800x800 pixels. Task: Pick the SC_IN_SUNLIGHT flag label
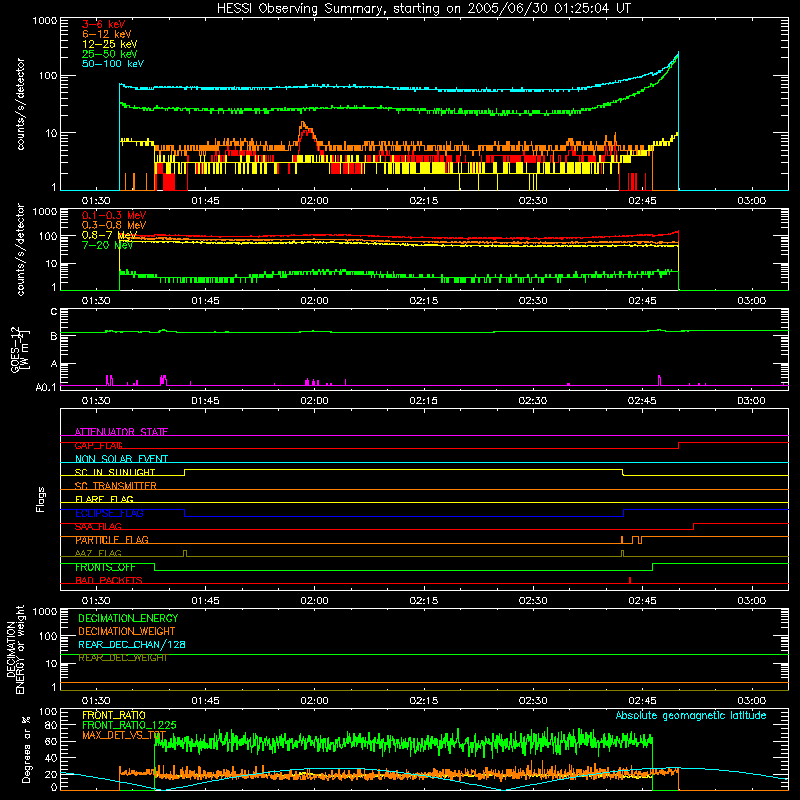[115, 472]
